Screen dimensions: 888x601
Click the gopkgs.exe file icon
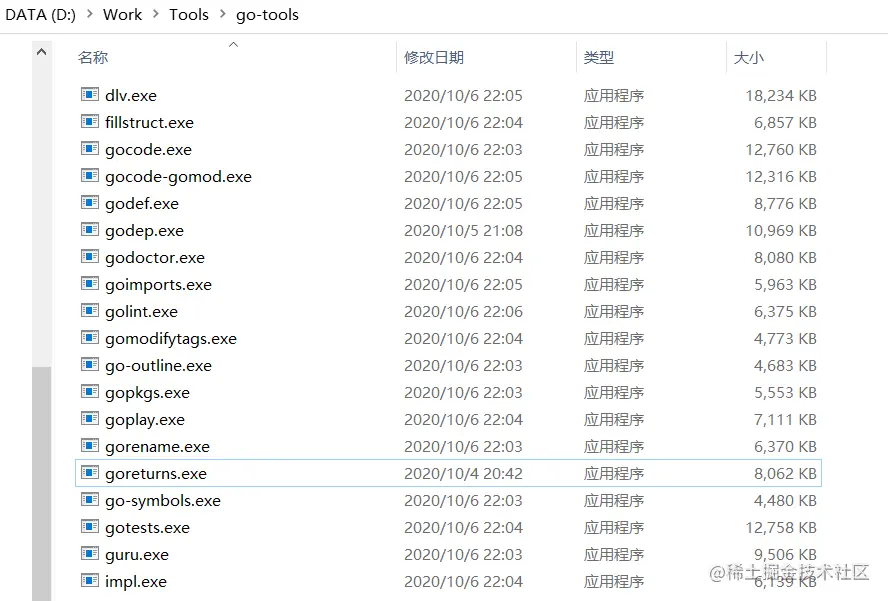(x=89, y=391)
